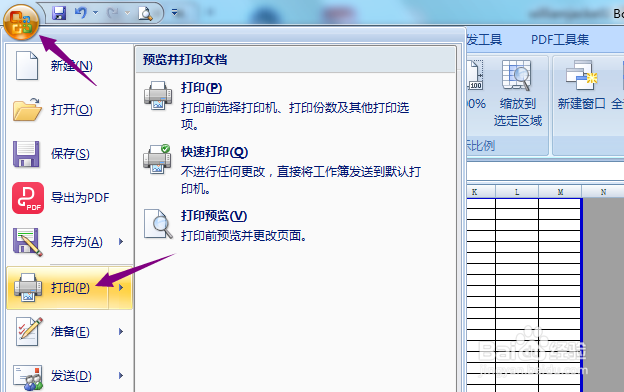
Task: Click the 打开(O) folder icon
Action: [27, 109]
